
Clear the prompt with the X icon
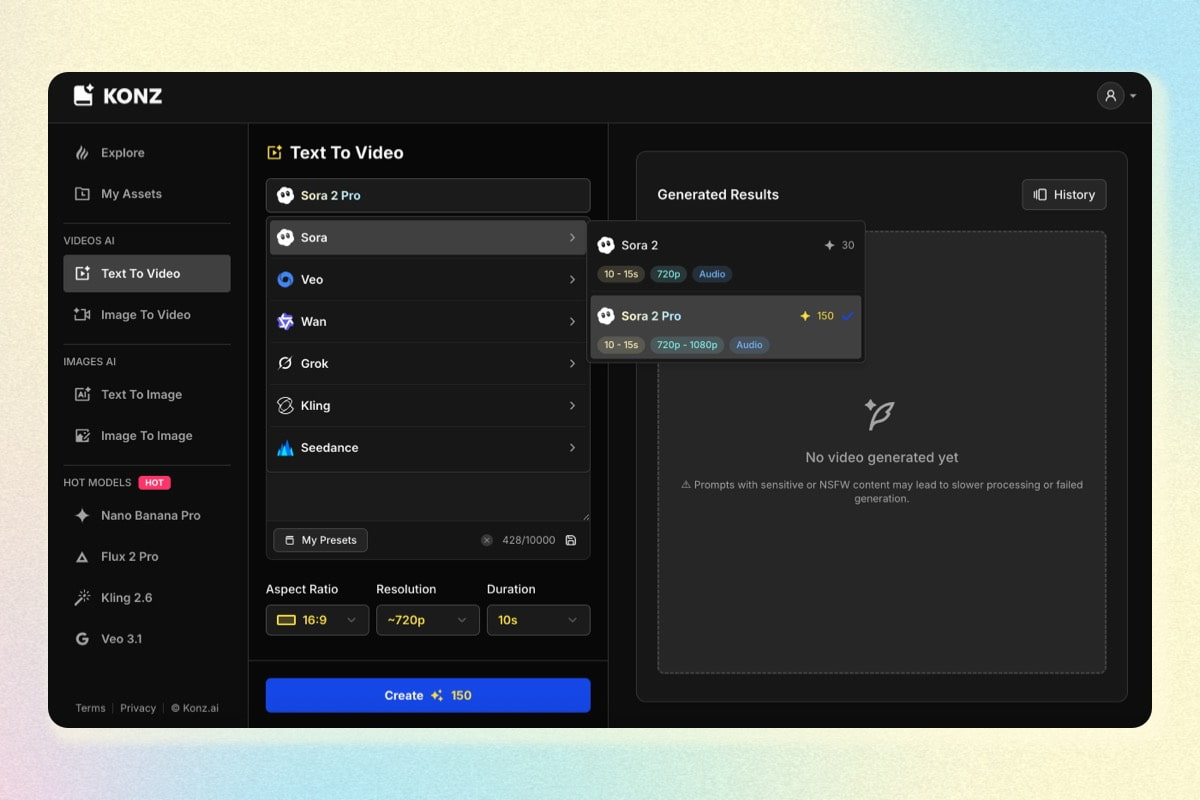tap(487, 540)
